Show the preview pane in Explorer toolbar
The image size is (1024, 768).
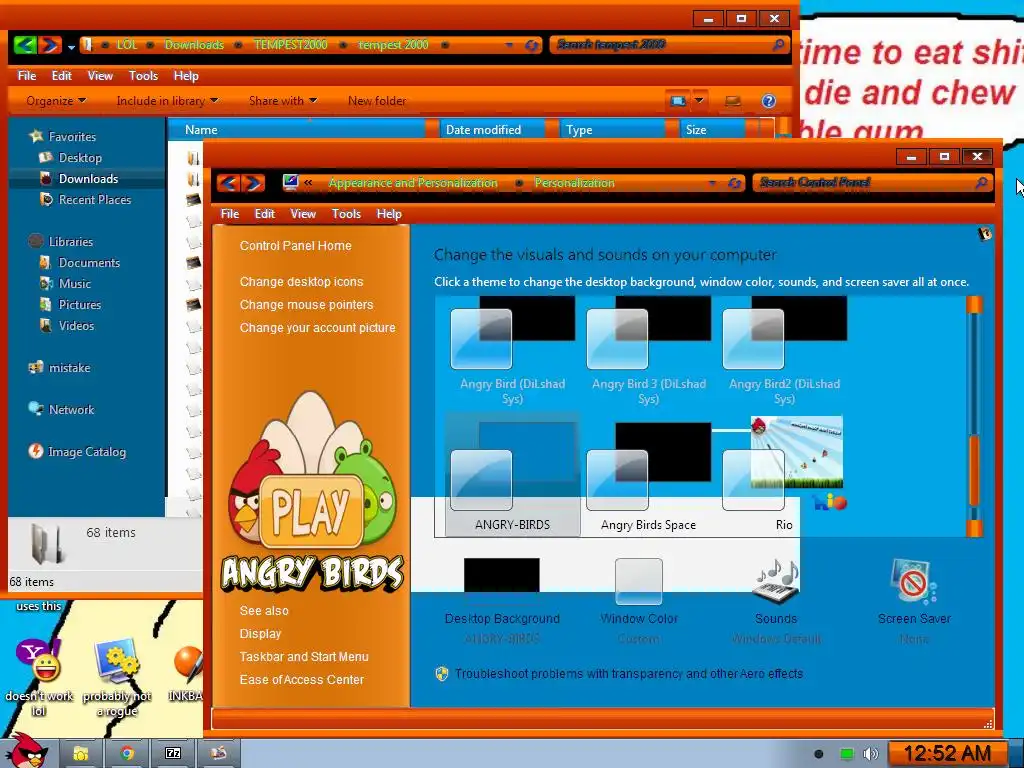tap(733, 101)
